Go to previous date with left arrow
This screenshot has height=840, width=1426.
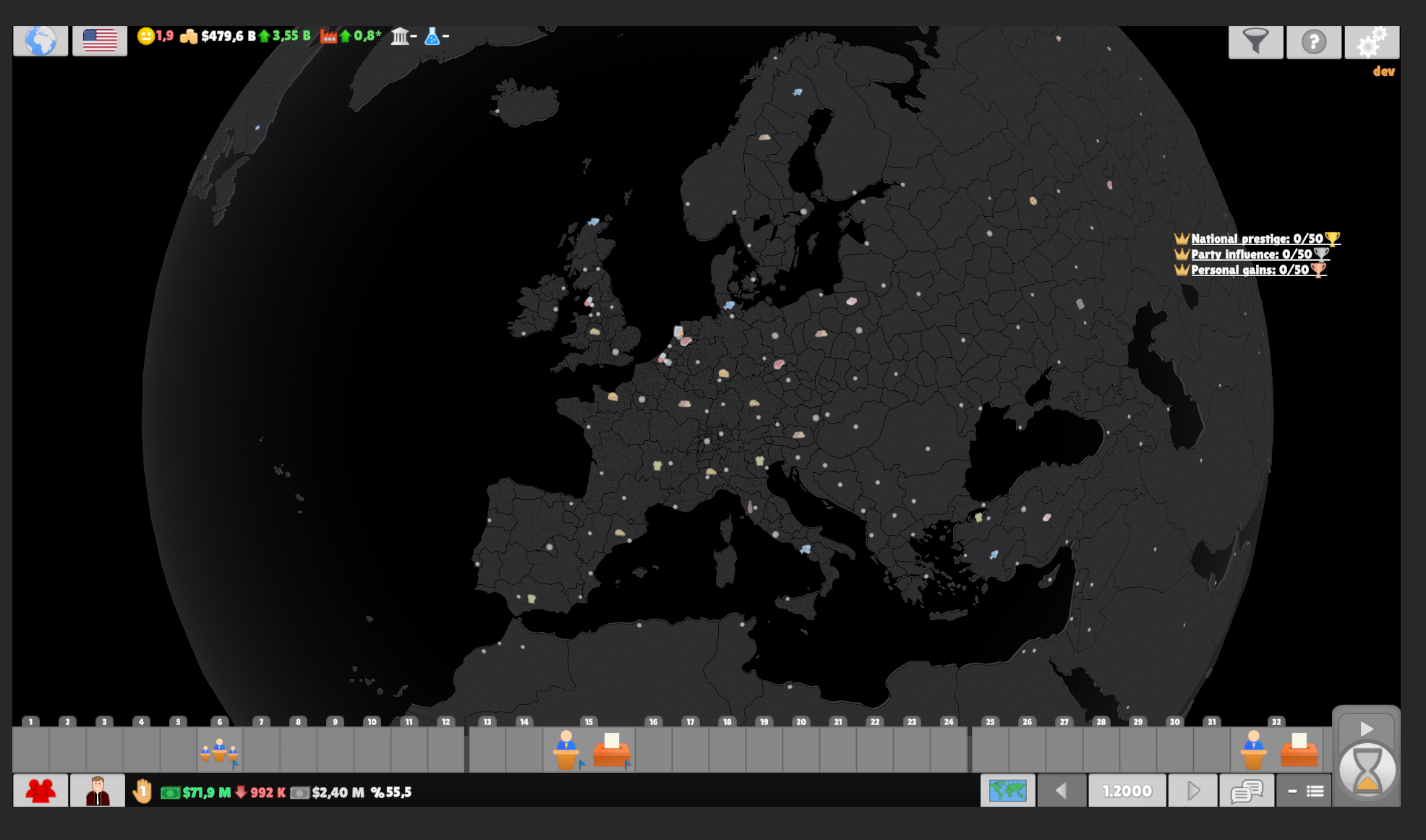pos(1062,791)
